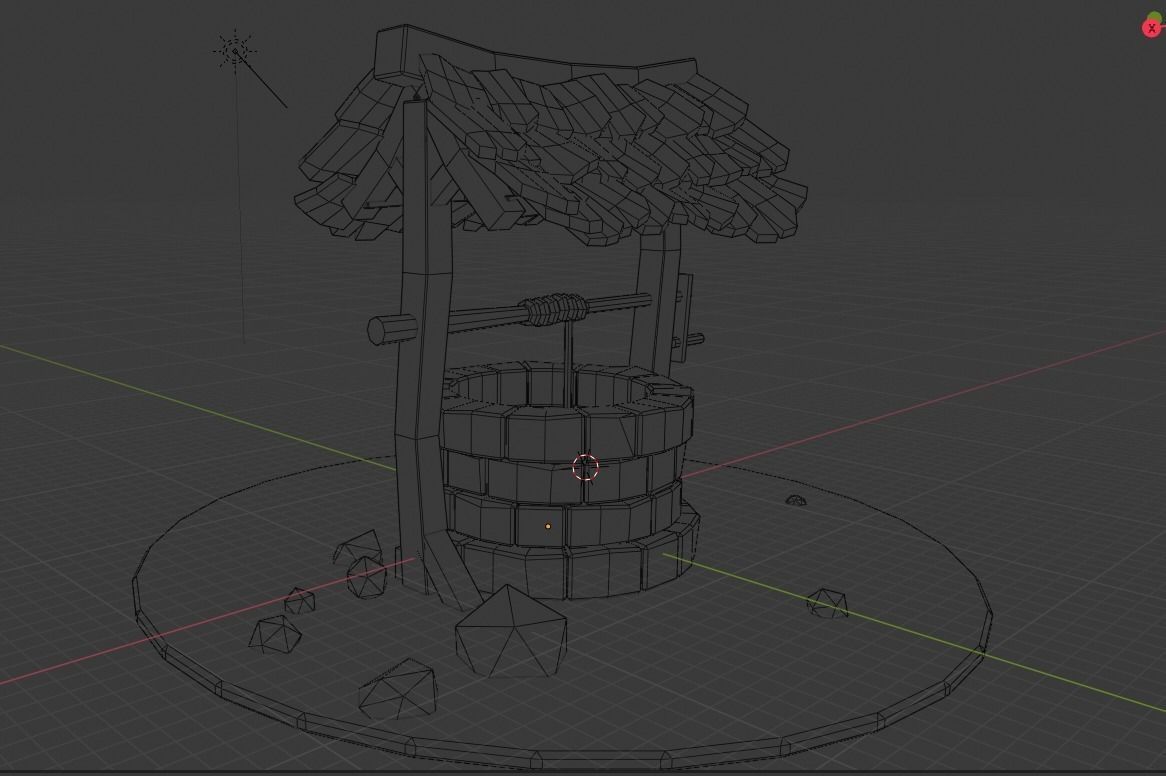Click the orange object origin dot
This screenshot has width=1166, height=776.
pos(548,526)
